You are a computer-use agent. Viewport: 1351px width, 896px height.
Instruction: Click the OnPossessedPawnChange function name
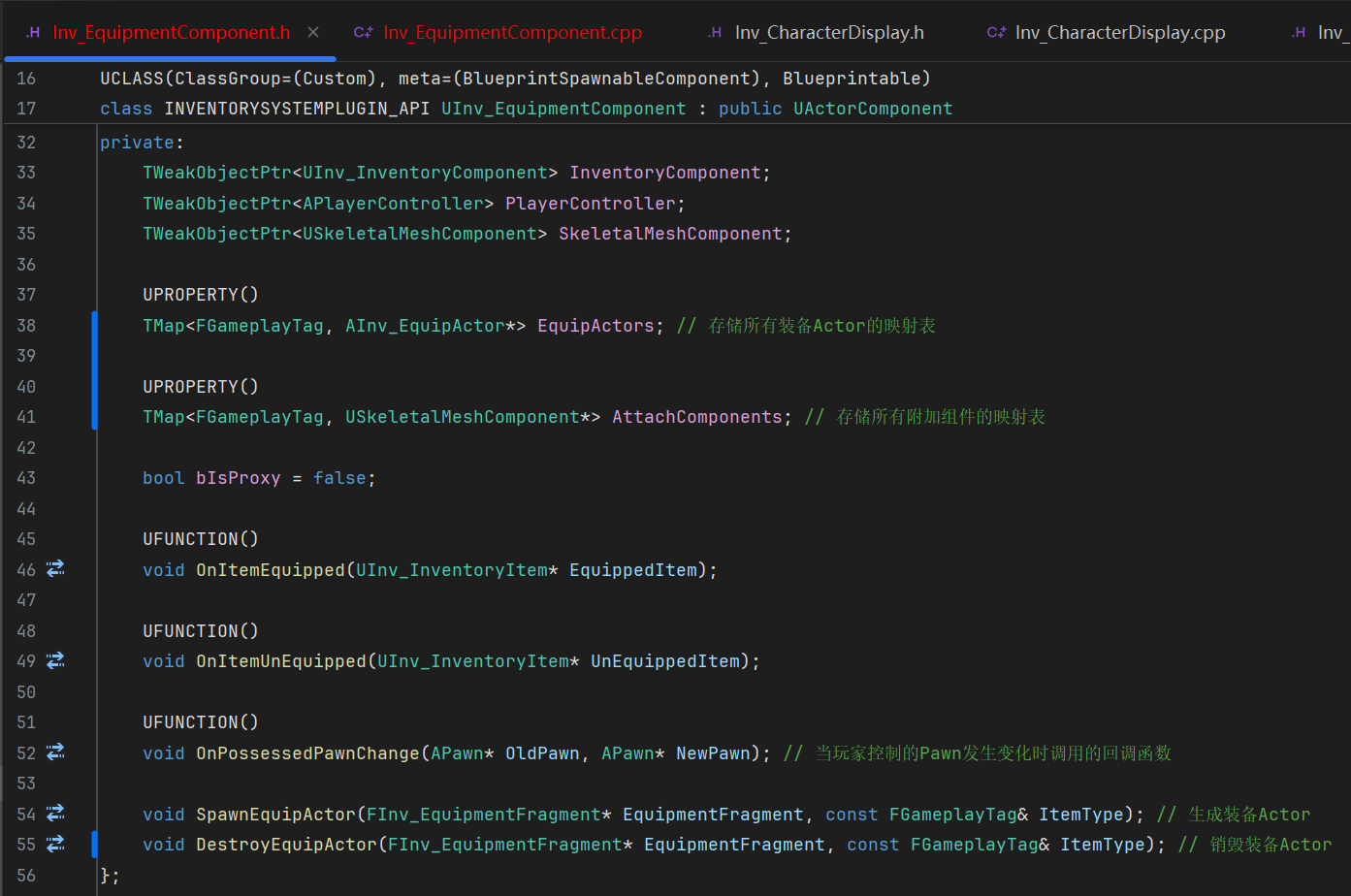307,753
